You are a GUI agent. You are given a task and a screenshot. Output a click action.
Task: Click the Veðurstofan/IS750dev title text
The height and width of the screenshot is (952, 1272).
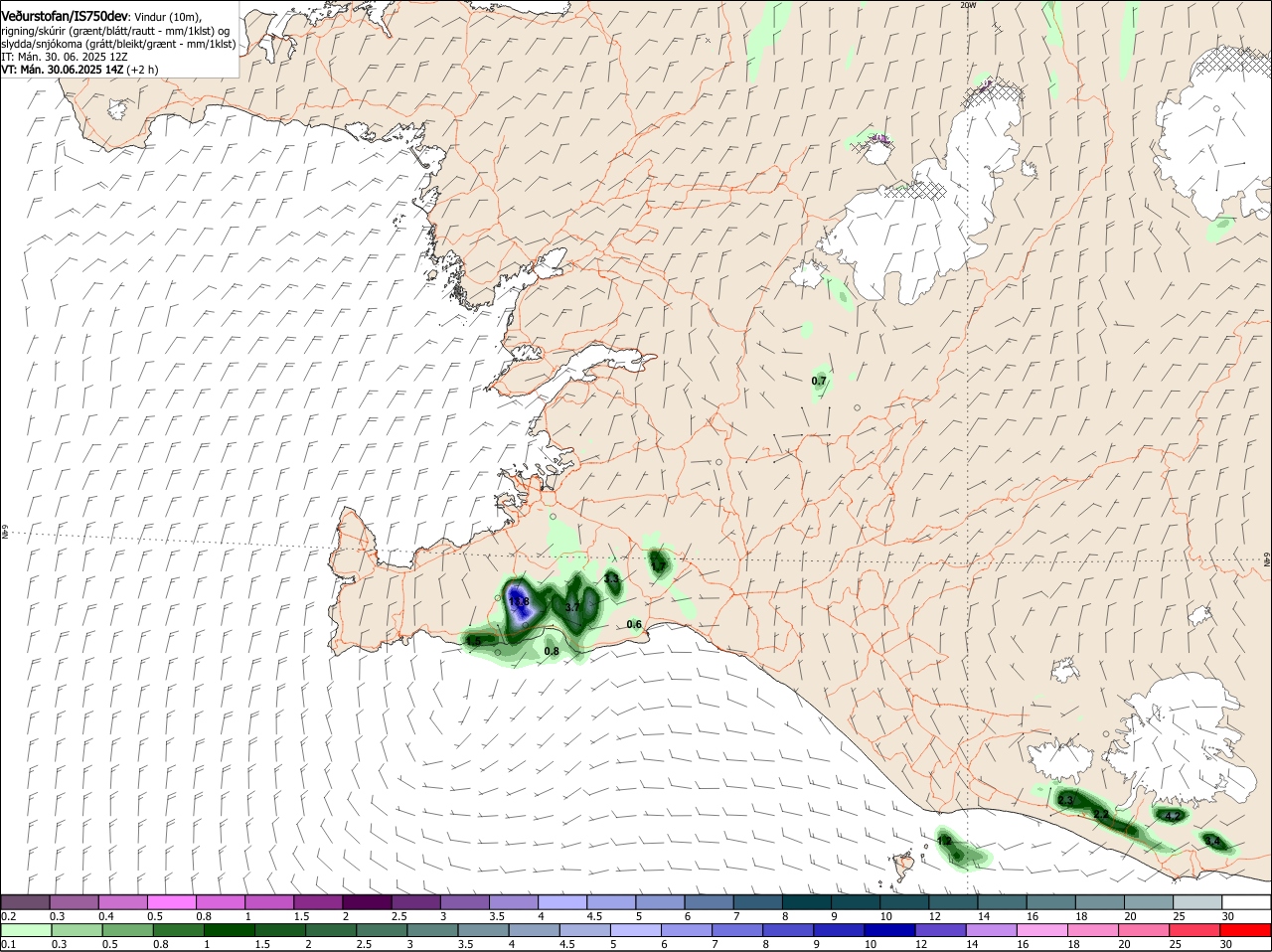[x=65, y=17]
